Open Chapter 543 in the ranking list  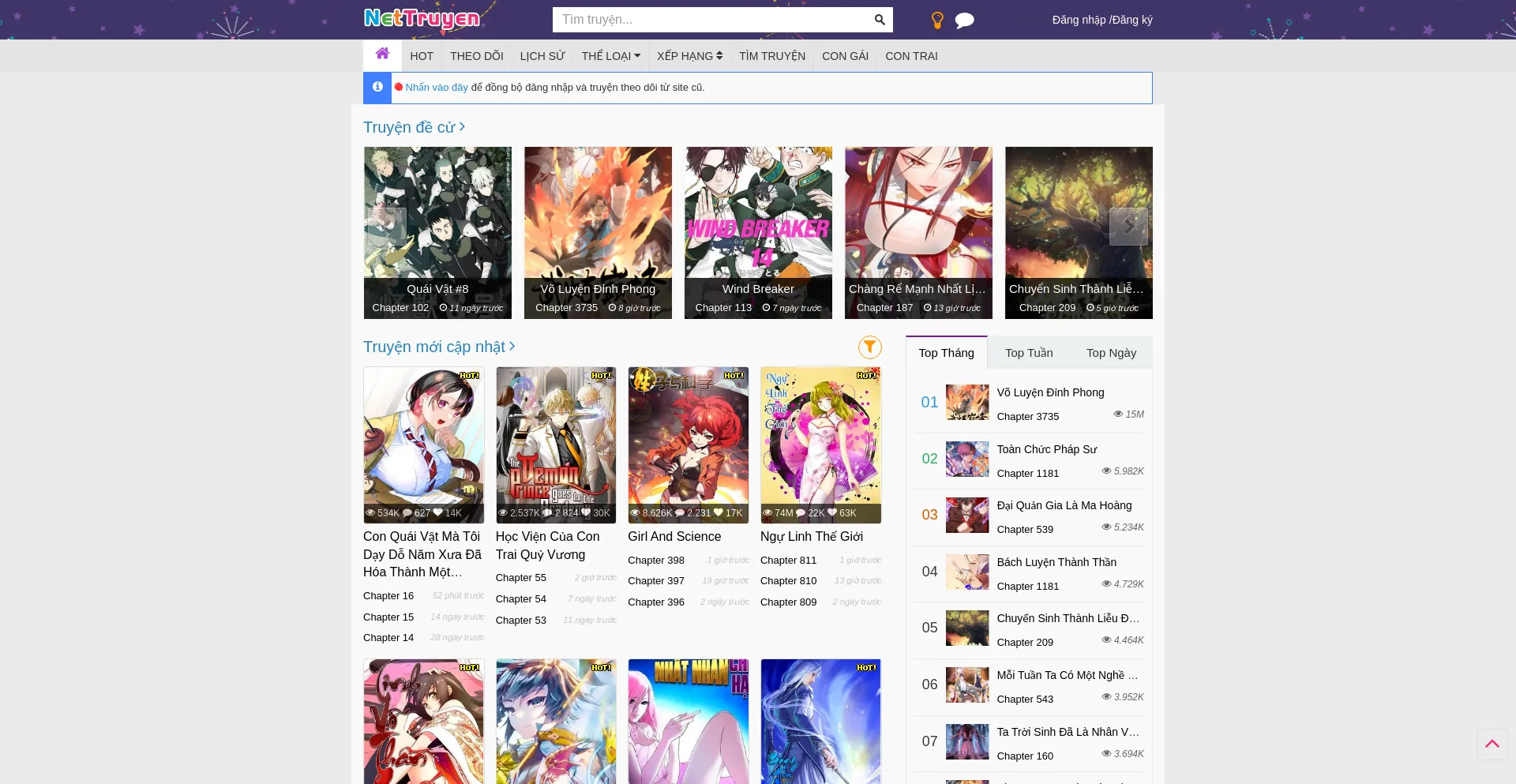pos(1025,699)
